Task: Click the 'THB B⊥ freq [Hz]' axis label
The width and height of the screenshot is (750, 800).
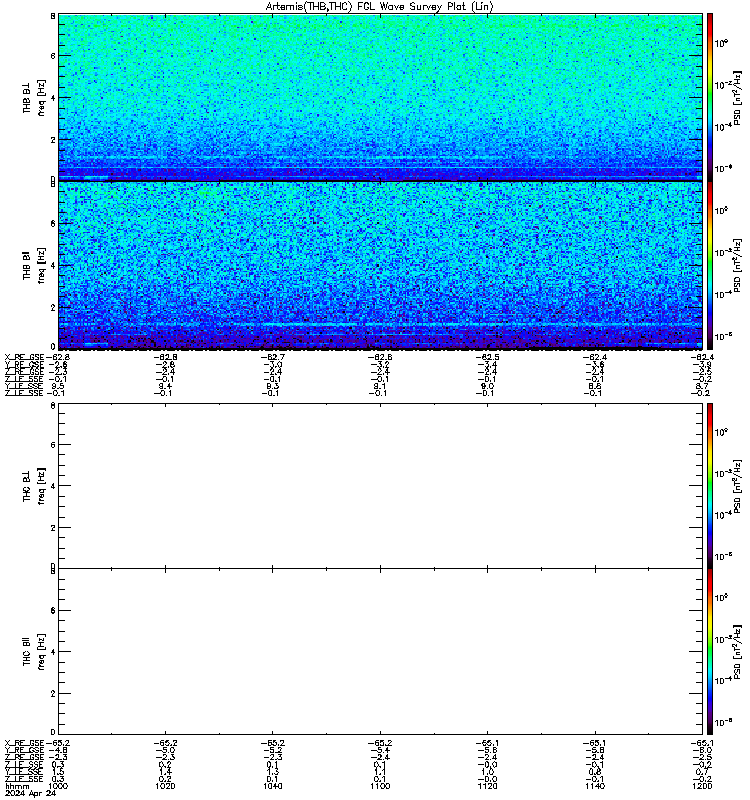Action: [34, 97]
